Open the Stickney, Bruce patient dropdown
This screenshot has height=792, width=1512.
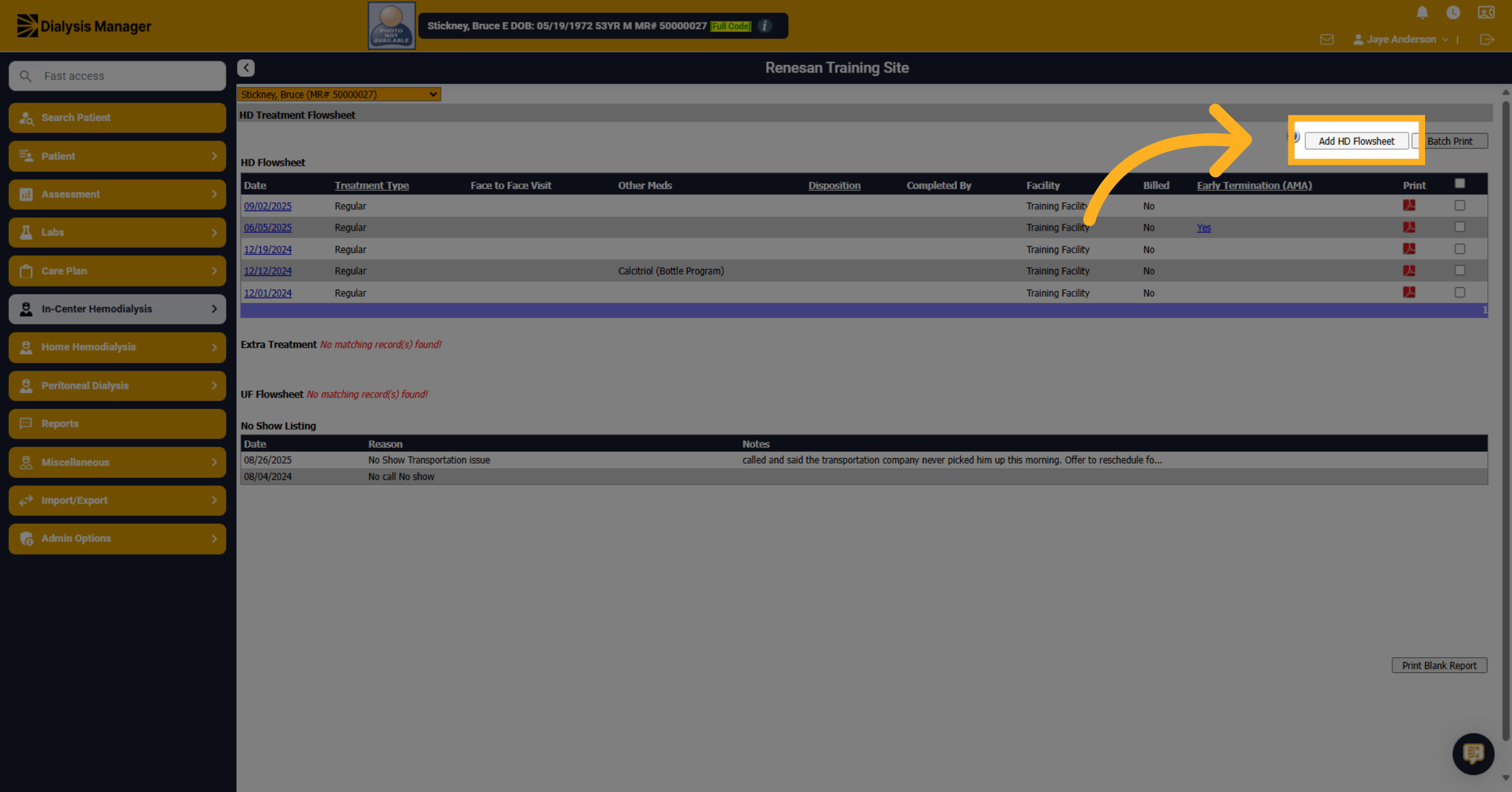[x=339, y=95]
